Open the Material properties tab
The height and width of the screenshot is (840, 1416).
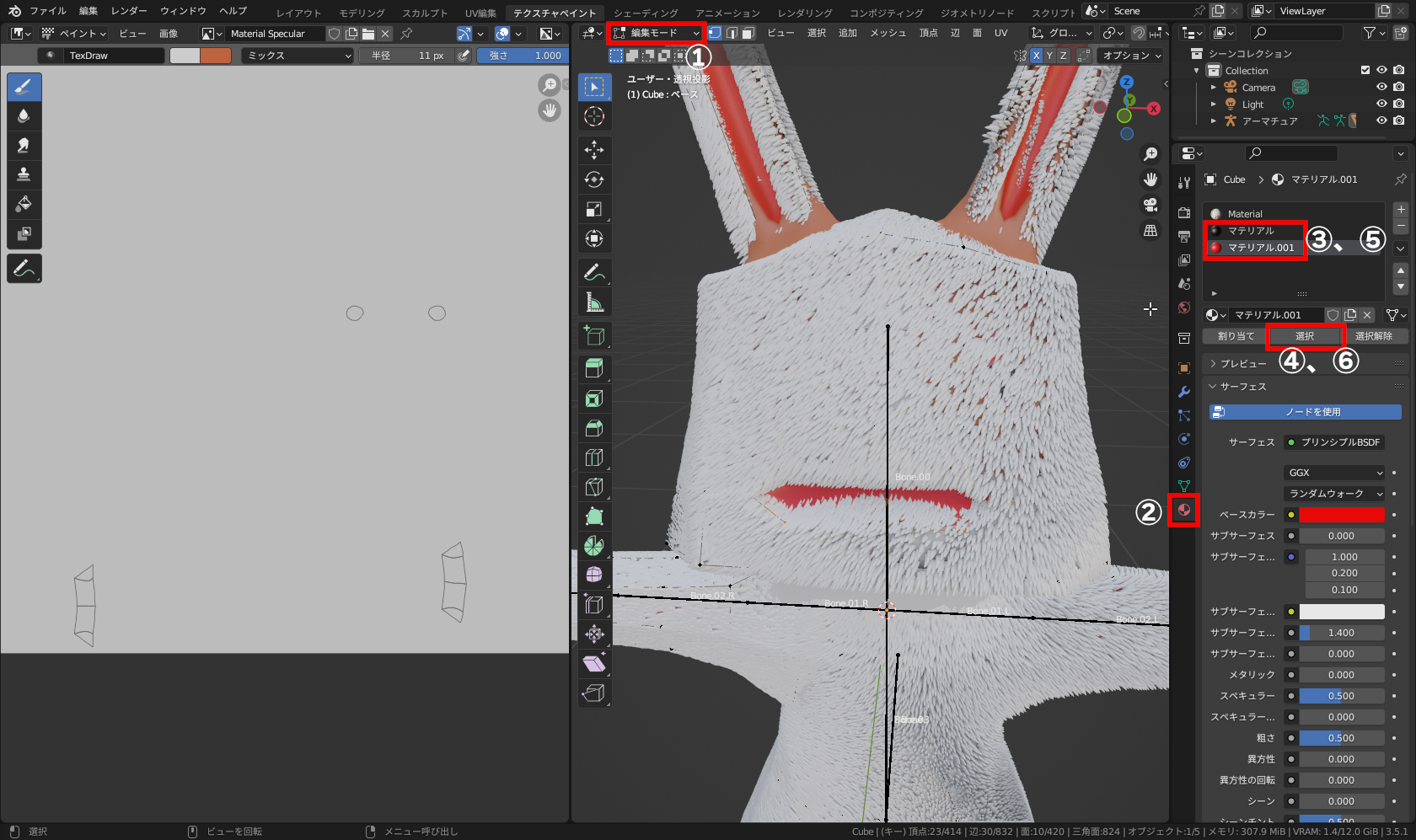point(1184,510)
